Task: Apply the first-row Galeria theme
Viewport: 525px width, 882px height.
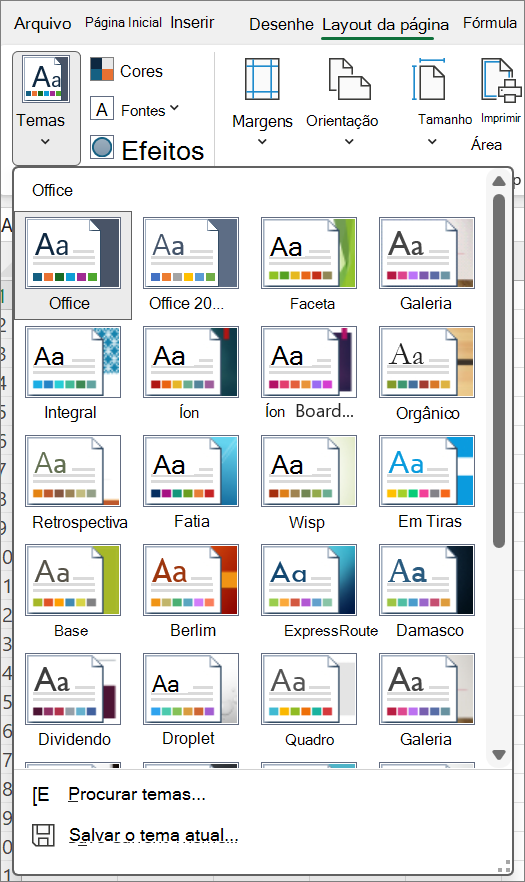Action: click(x=427, y=253)
